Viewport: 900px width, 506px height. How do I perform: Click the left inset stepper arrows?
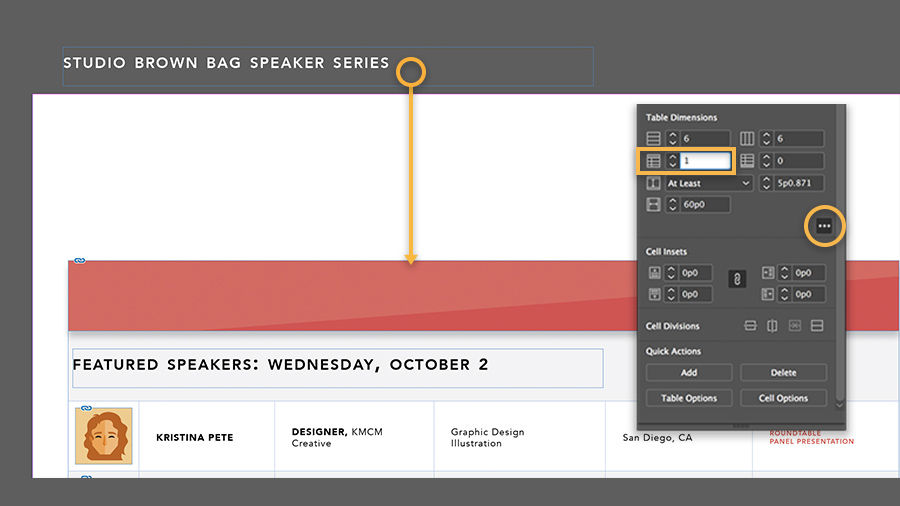coord(784,273)
